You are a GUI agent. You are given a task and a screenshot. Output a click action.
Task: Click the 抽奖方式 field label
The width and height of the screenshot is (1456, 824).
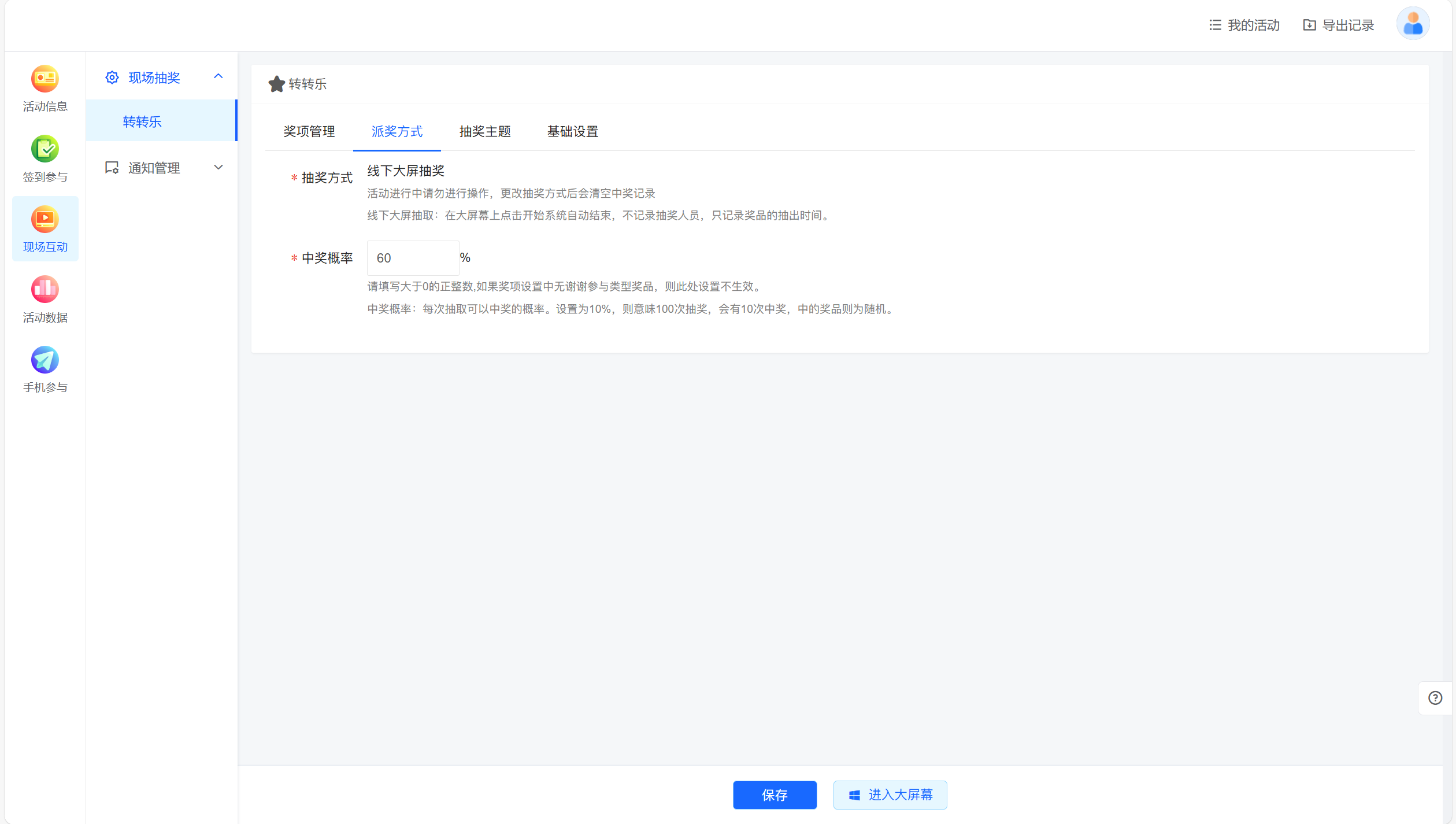click(327, 178)
